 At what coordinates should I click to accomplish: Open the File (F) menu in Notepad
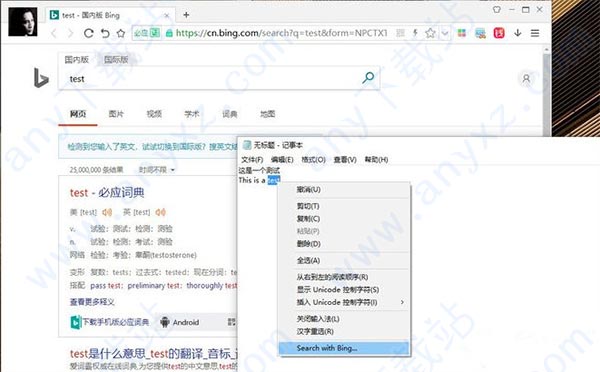pos(252,160)
